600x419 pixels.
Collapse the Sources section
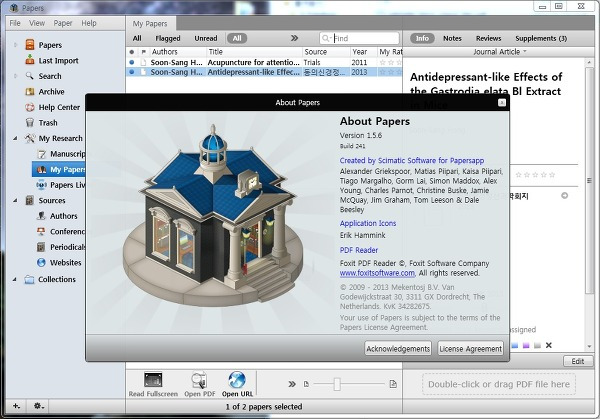coord(15,200)
